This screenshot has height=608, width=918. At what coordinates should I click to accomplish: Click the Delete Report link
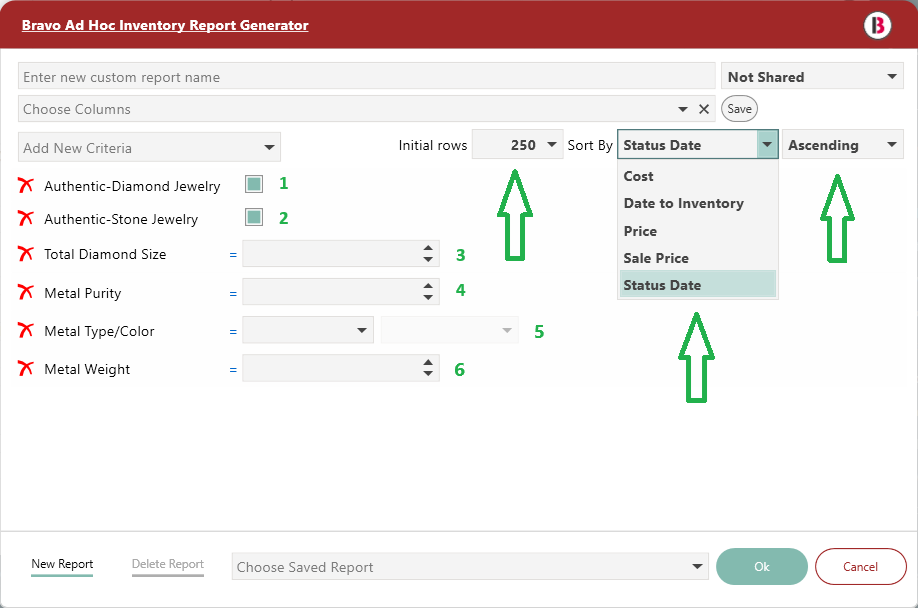tap(167, 564)
